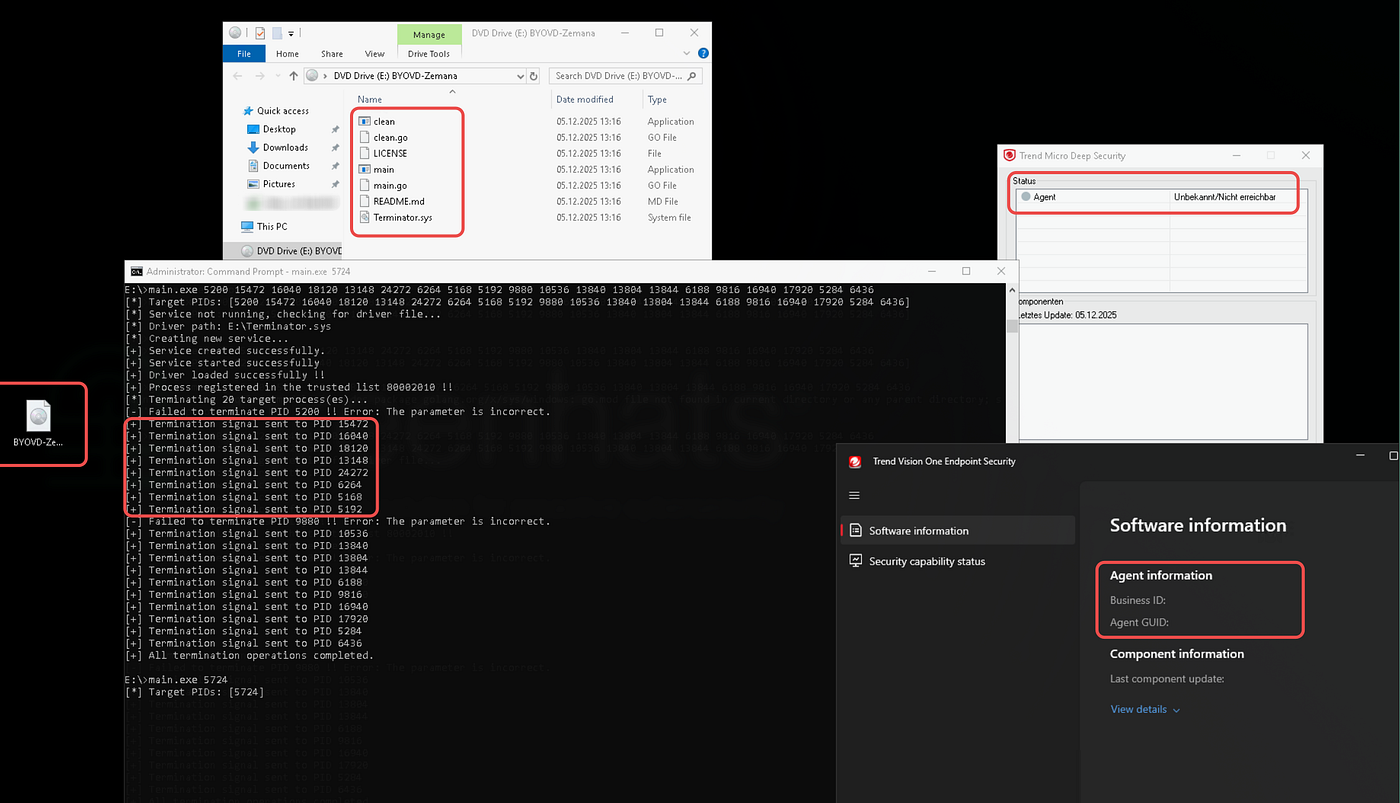Click the Trend Vision One Endpoint Security logo
This screenshot has width=1400, height=803.
[x=855, y=461]
